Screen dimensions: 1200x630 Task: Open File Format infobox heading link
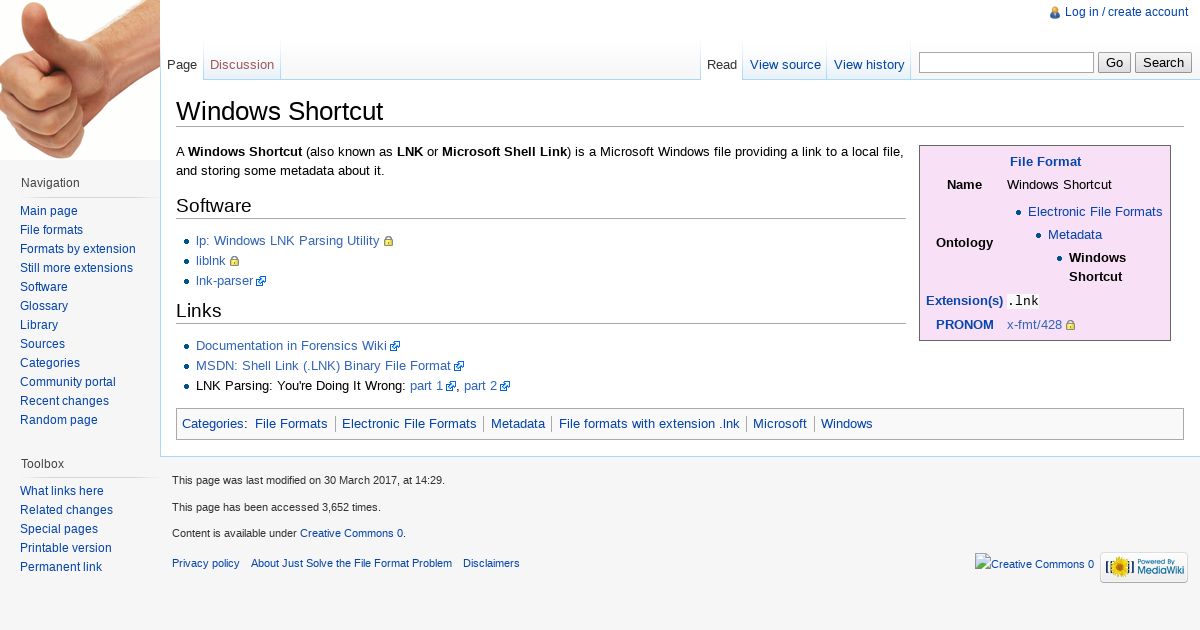(x=1045, y=162)
